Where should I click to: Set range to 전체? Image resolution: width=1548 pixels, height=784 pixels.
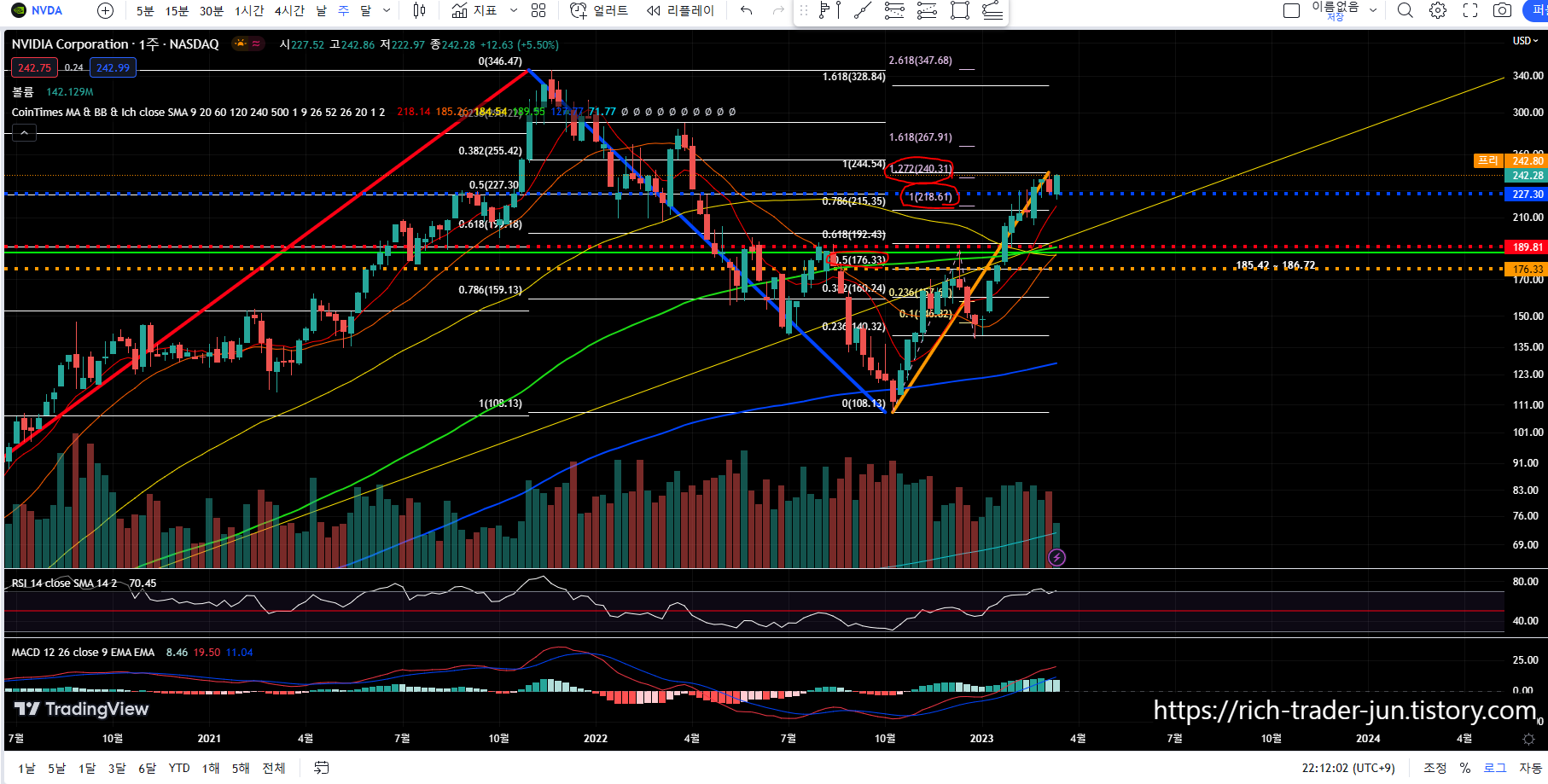[x=274, y=768]
